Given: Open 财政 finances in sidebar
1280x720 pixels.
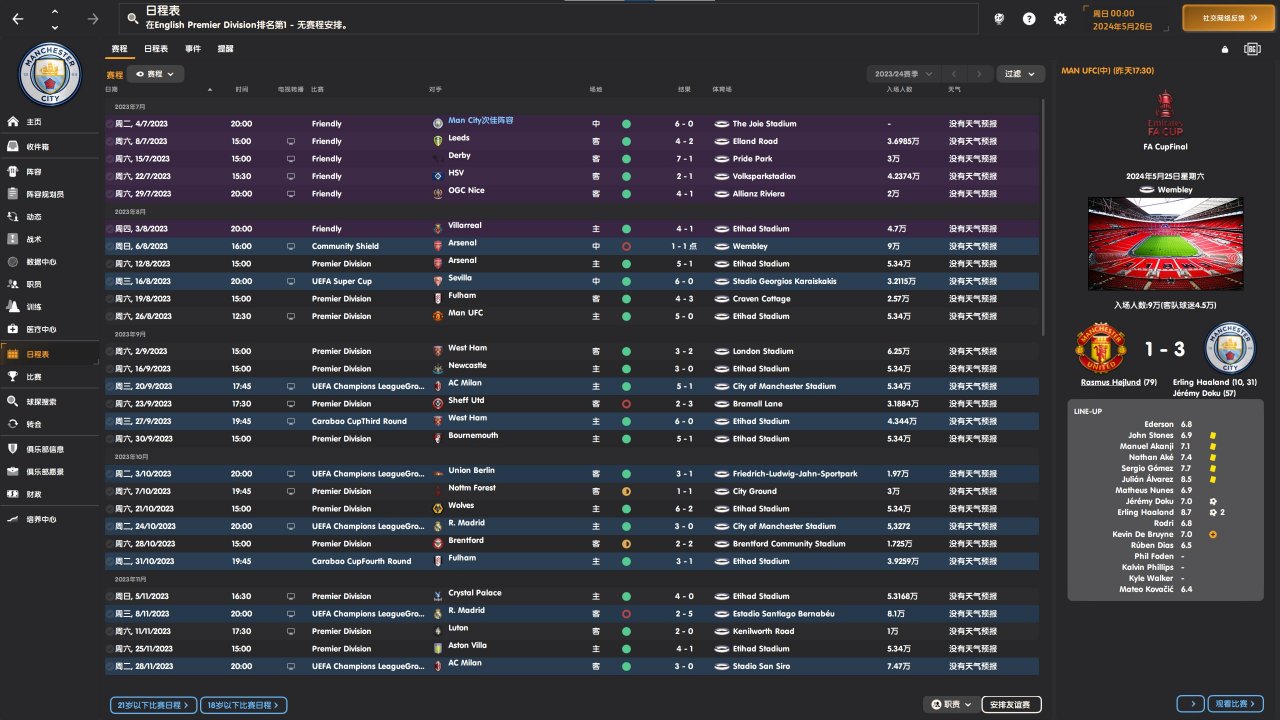Looking at the screenshot, I should pos(50,494).
